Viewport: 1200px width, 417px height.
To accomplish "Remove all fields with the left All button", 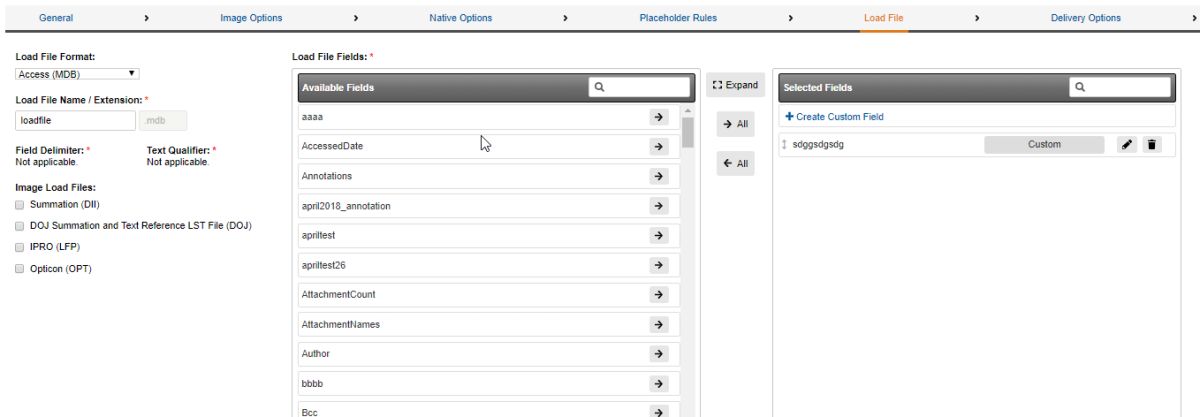I will pyautogui.click(x=736, y=164).
